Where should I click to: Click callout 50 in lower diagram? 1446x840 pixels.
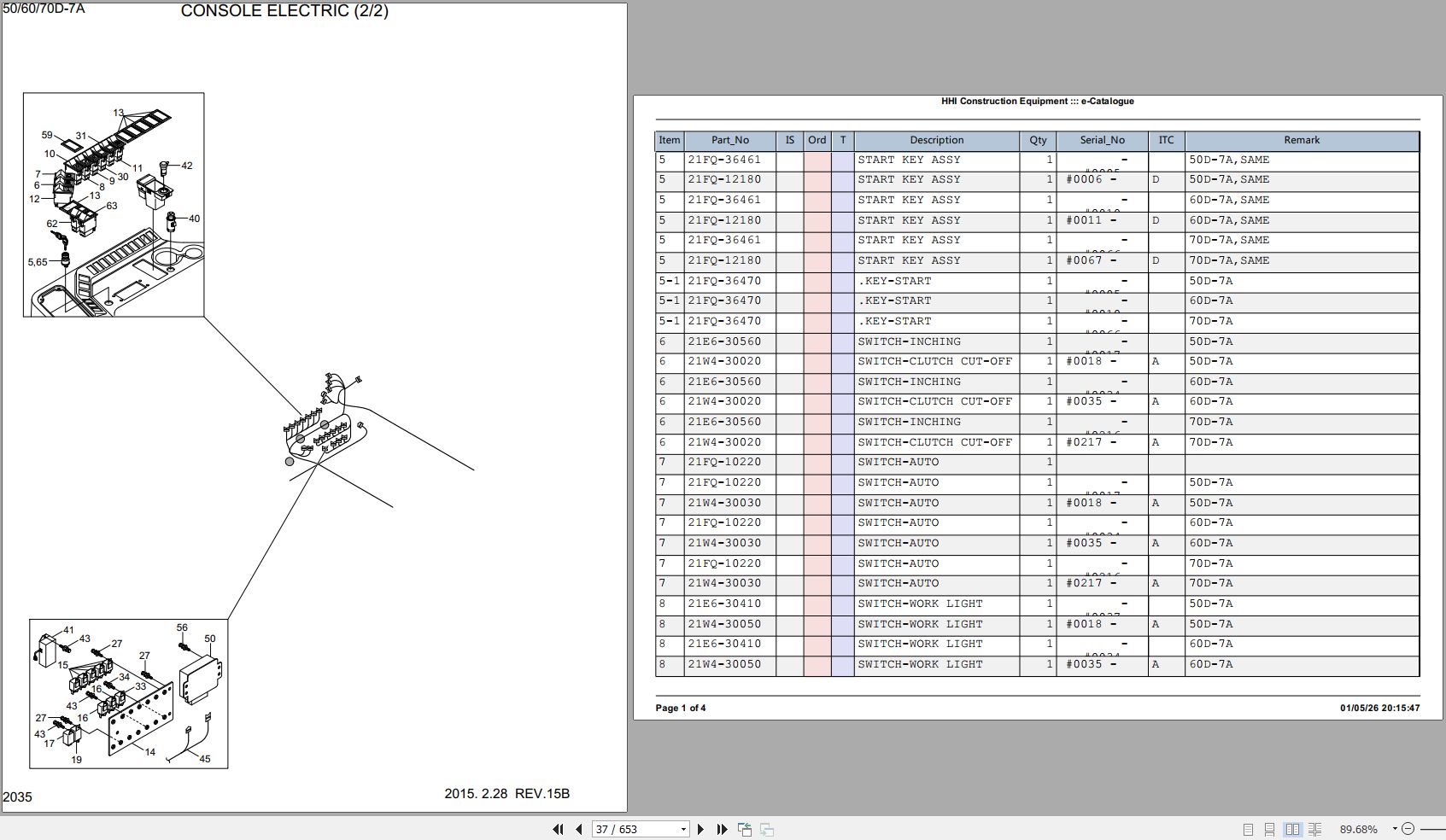(210, 639)
